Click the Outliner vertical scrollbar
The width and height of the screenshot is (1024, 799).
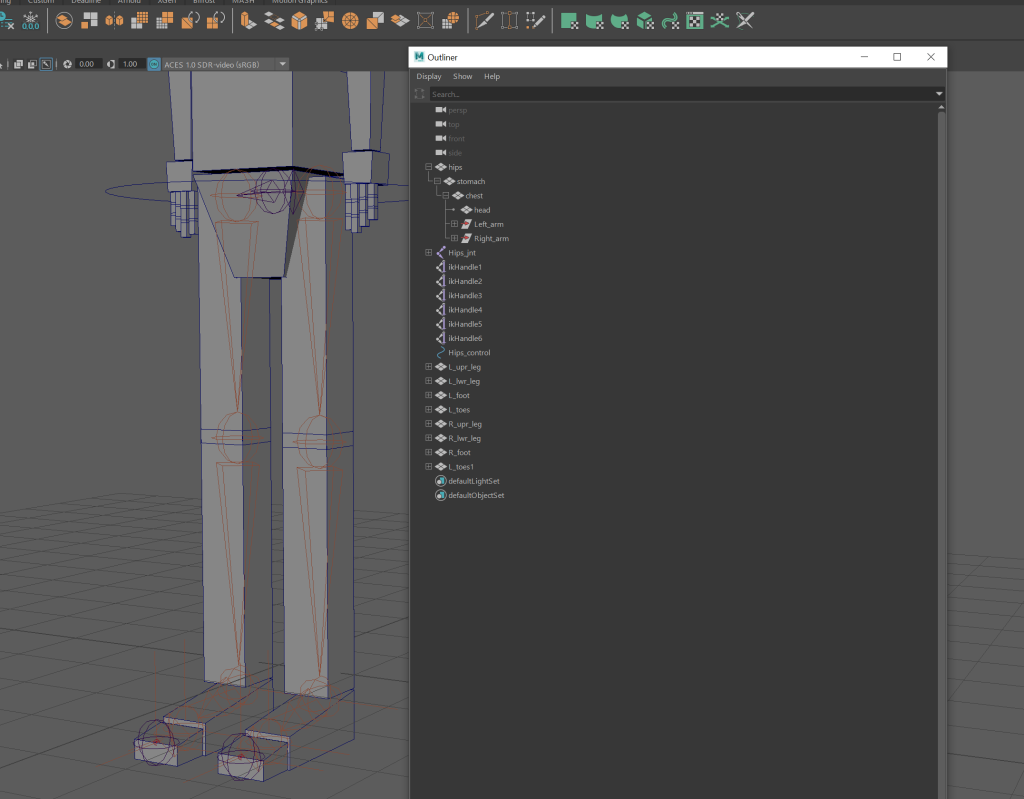pos(941,451)
